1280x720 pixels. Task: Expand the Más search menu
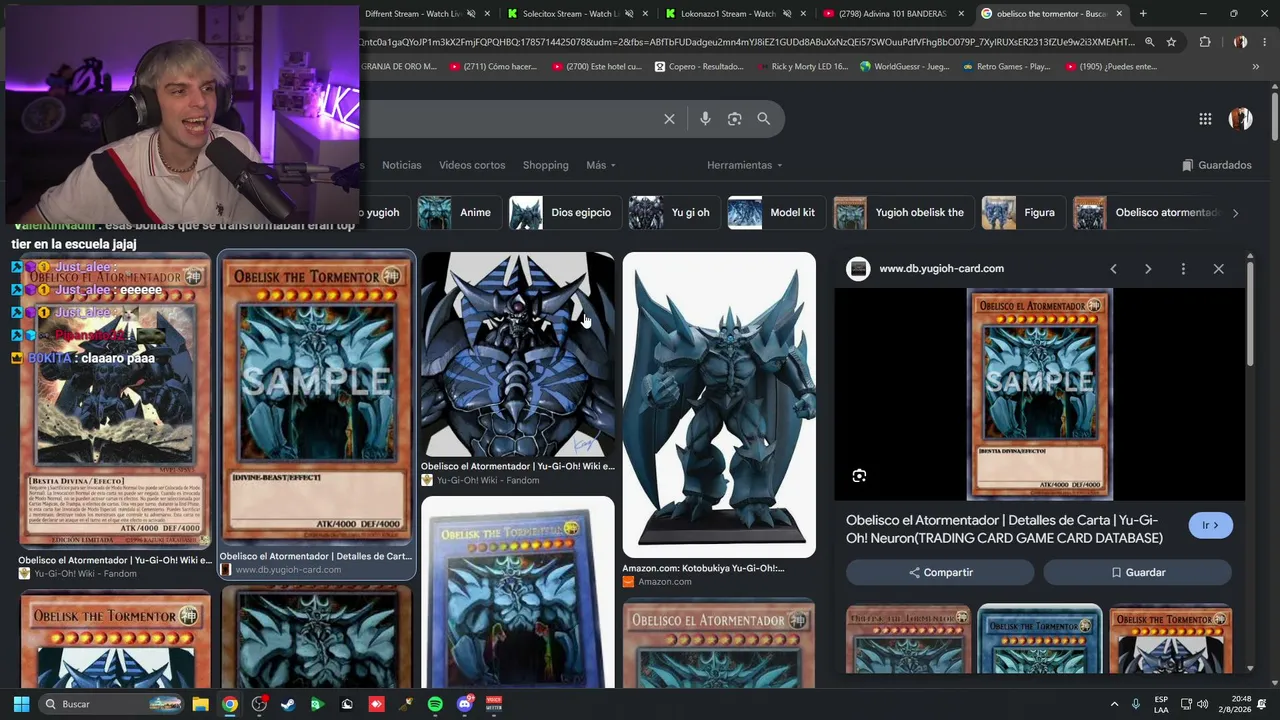pyautogui.click(x=601, y=165)
